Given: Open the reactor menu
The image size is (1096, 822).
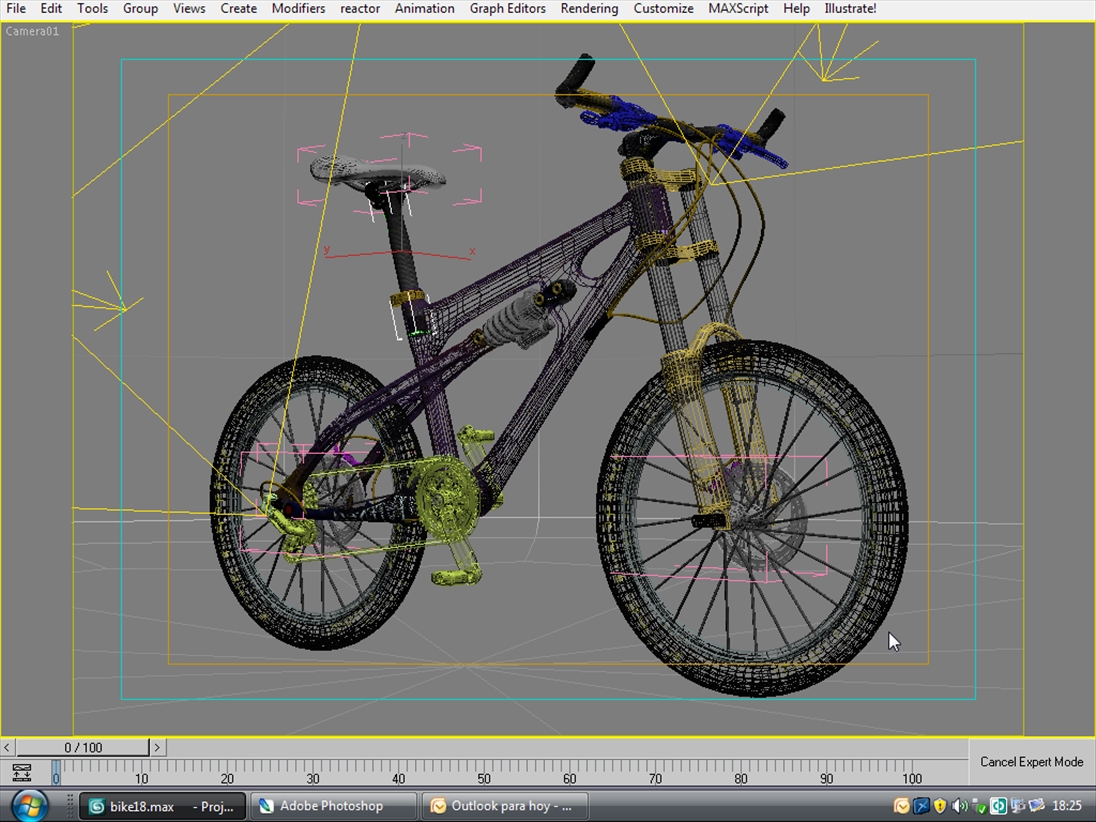Looking at the screenshot, I should click(x=360, y=8).
